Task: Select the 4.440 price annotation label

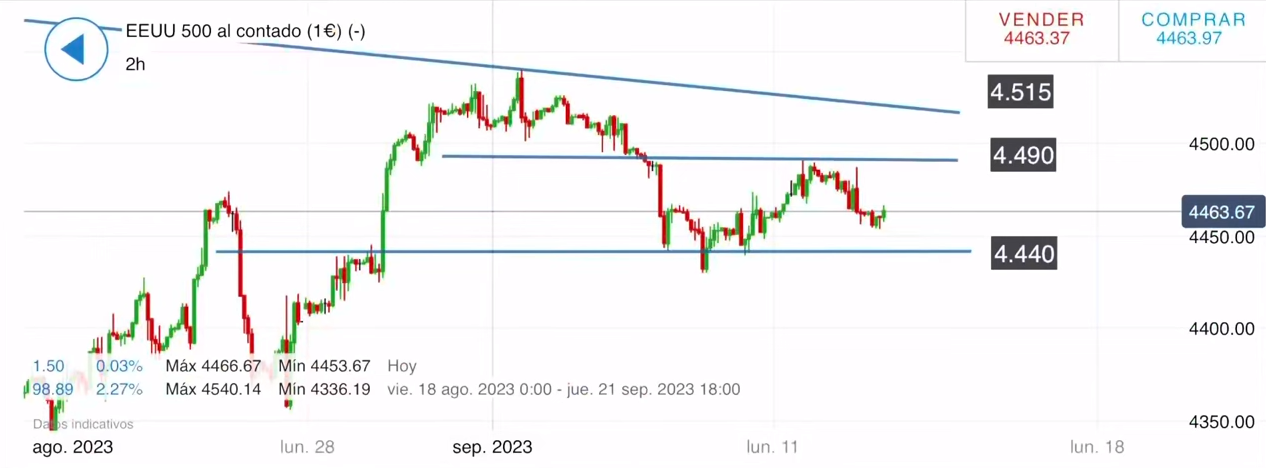Action: click(x=1023, y=254)
